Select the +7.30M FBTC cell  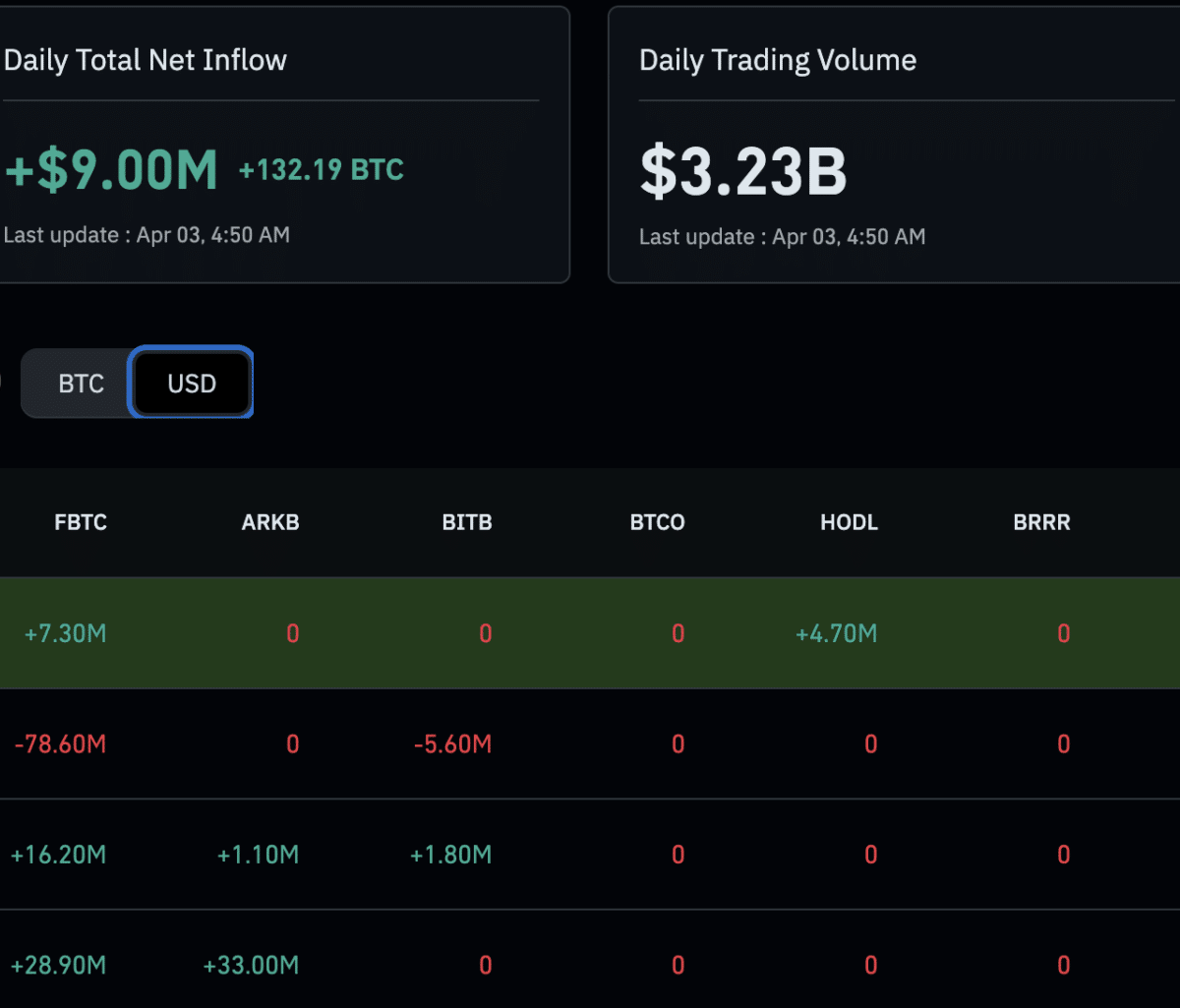(x=65, y=634)
